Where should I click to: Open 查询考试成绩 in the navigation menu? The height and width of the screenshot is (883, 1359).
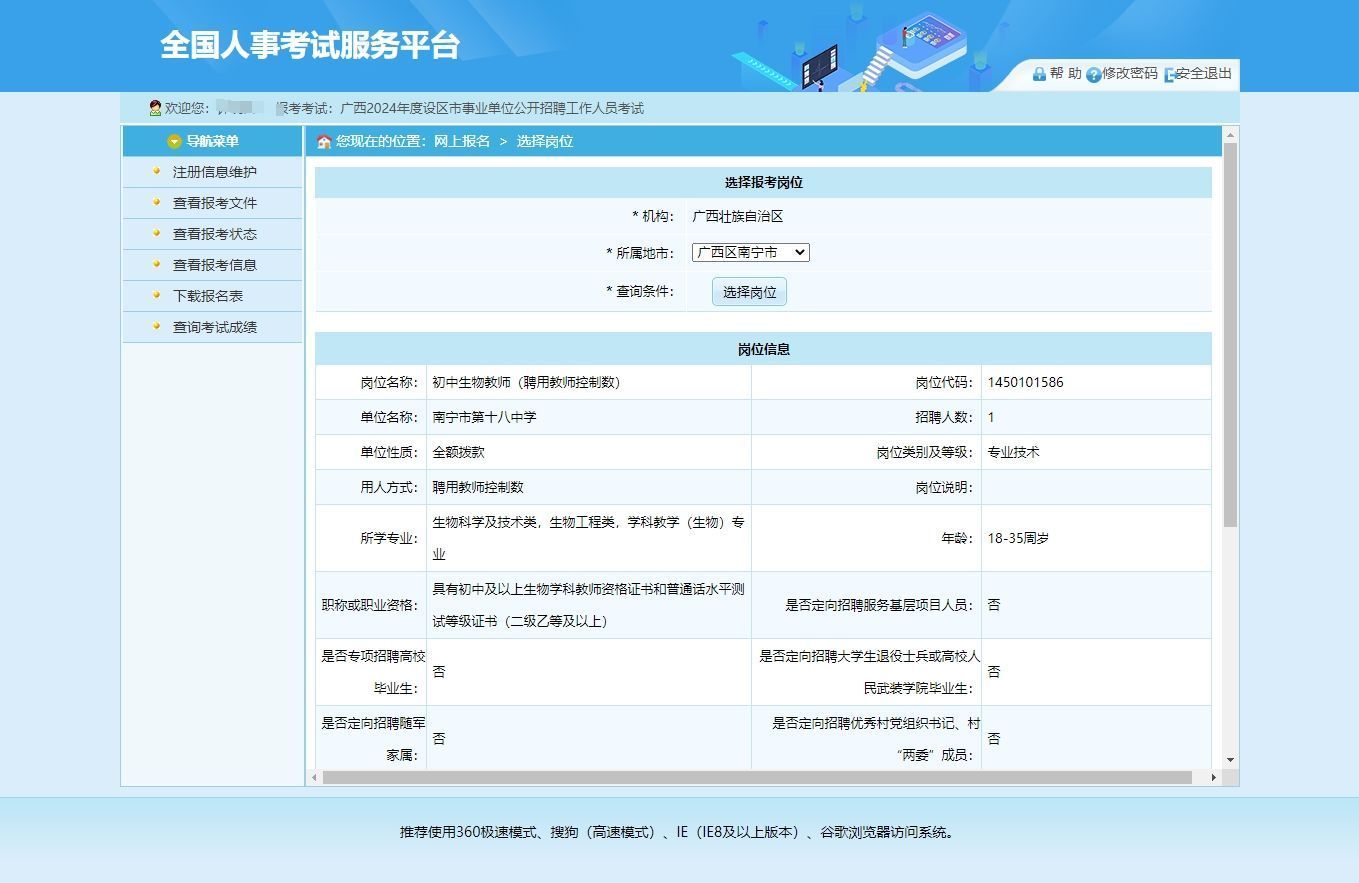click(x=215, y=327)
